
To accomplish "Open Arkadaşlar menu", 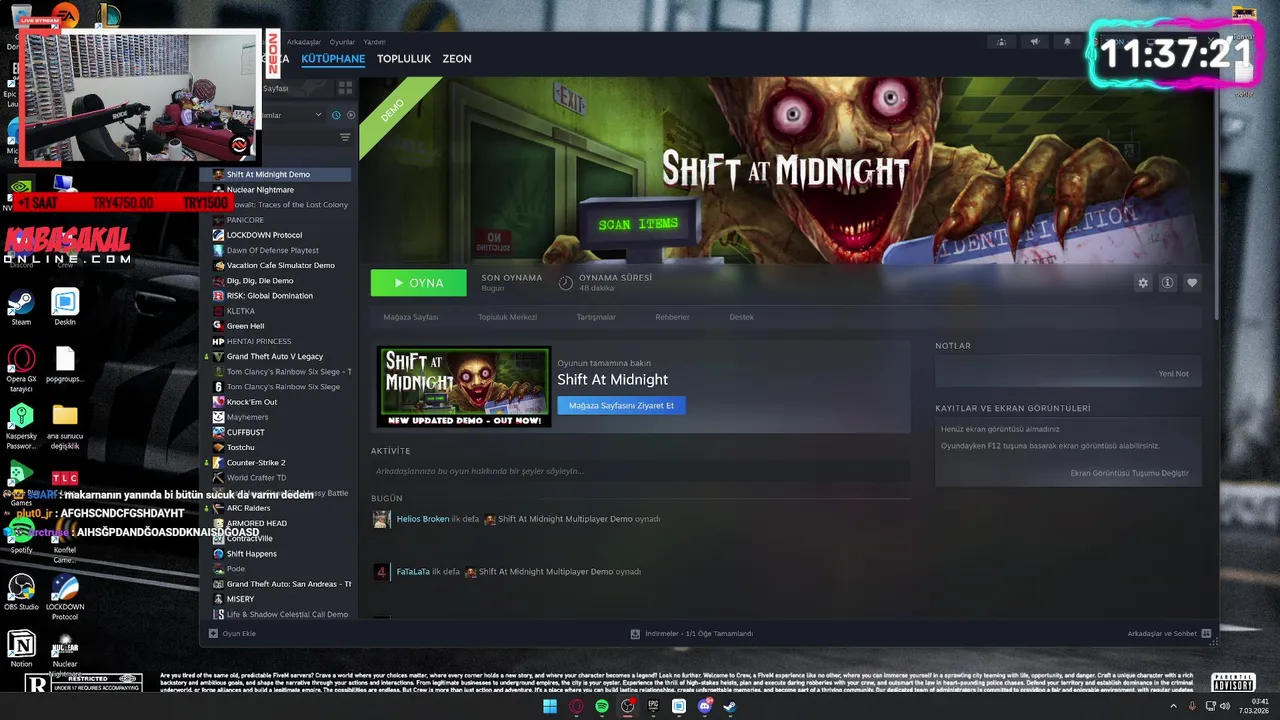I will [x=304, y=42].
